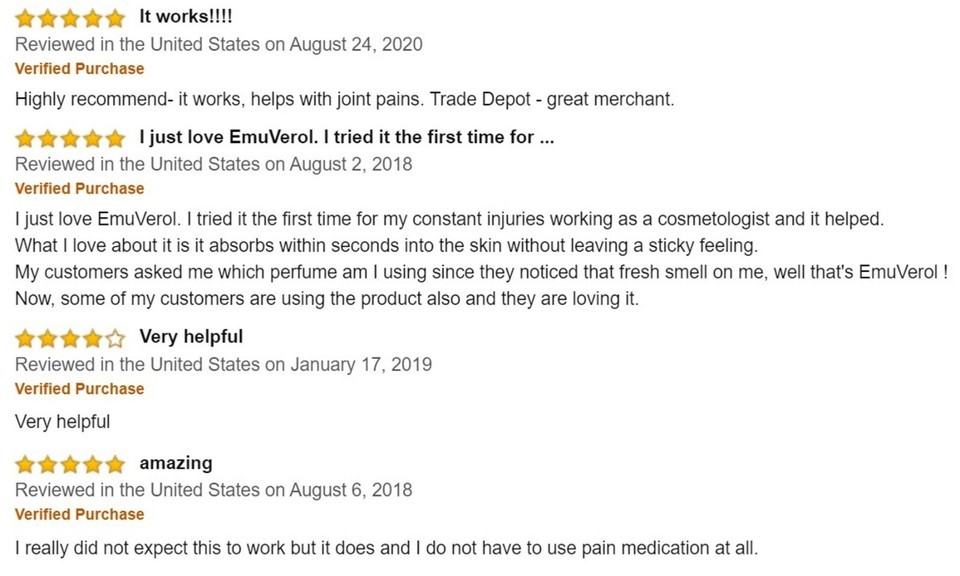Open the "amazing" review title
960x576 pixels.
176,463
